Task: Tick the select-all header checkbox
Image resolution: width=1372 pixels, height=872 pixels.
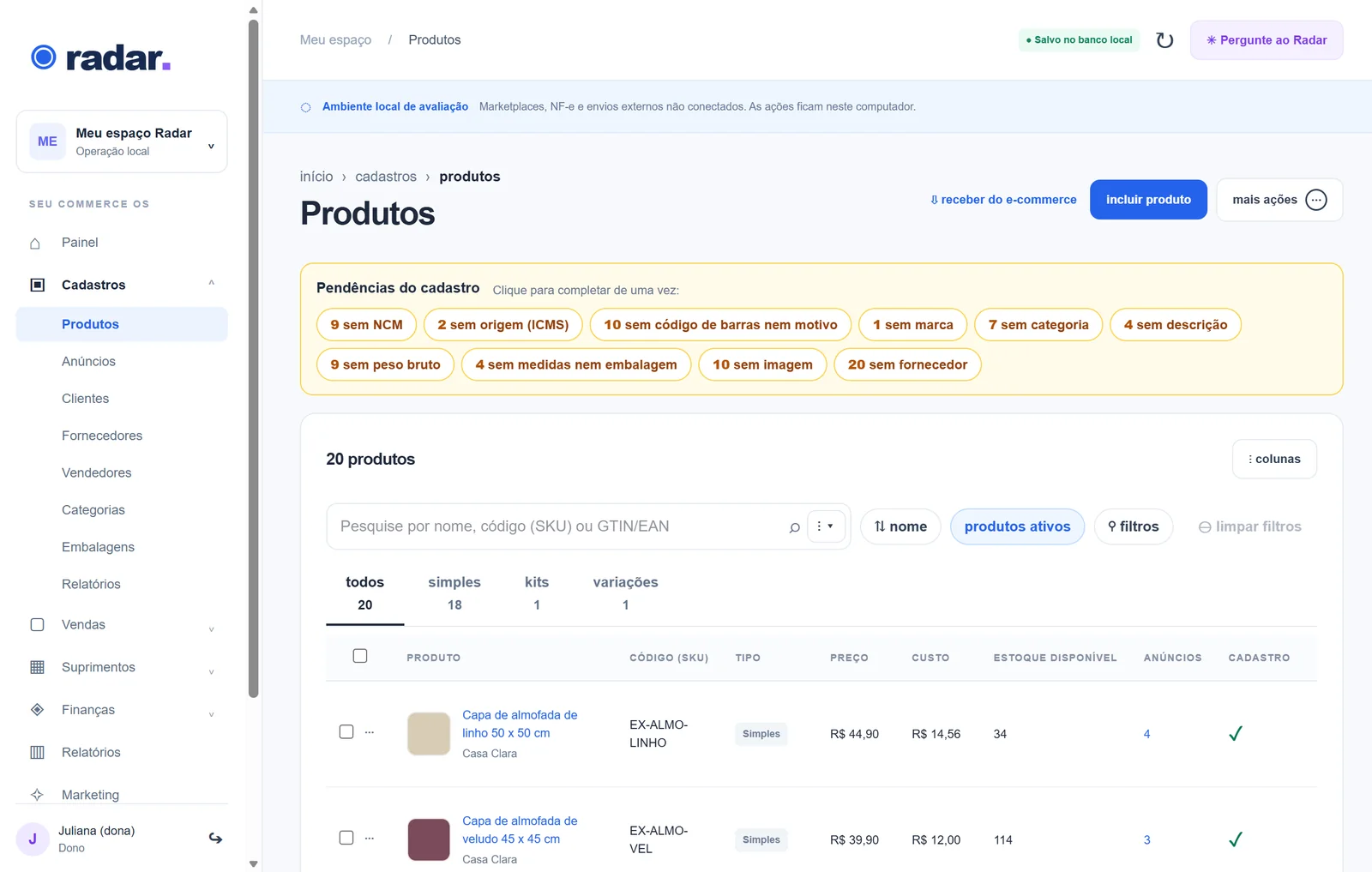Action: (360, 656)
